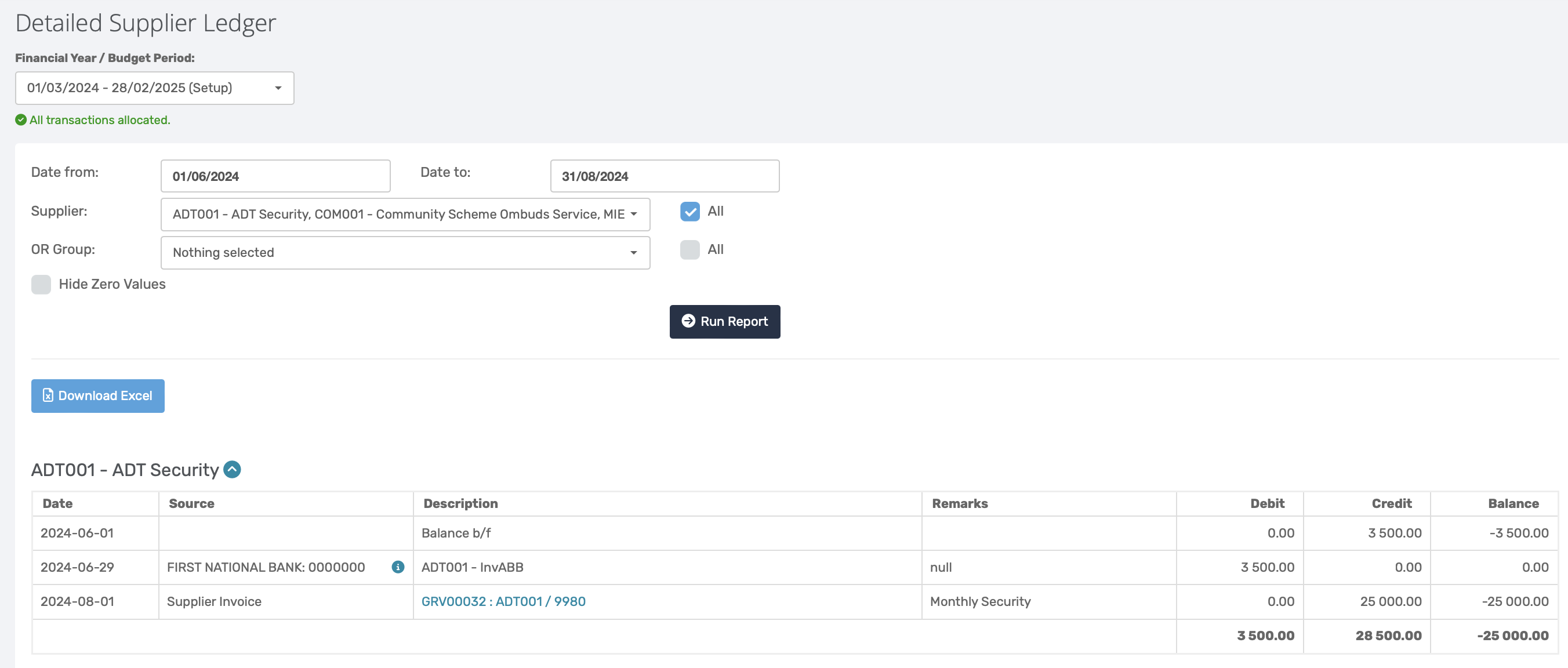1568x668 pixels.
Task: Open GRV00032 : ADT001 / 9980 link
Action: [503, 602]
